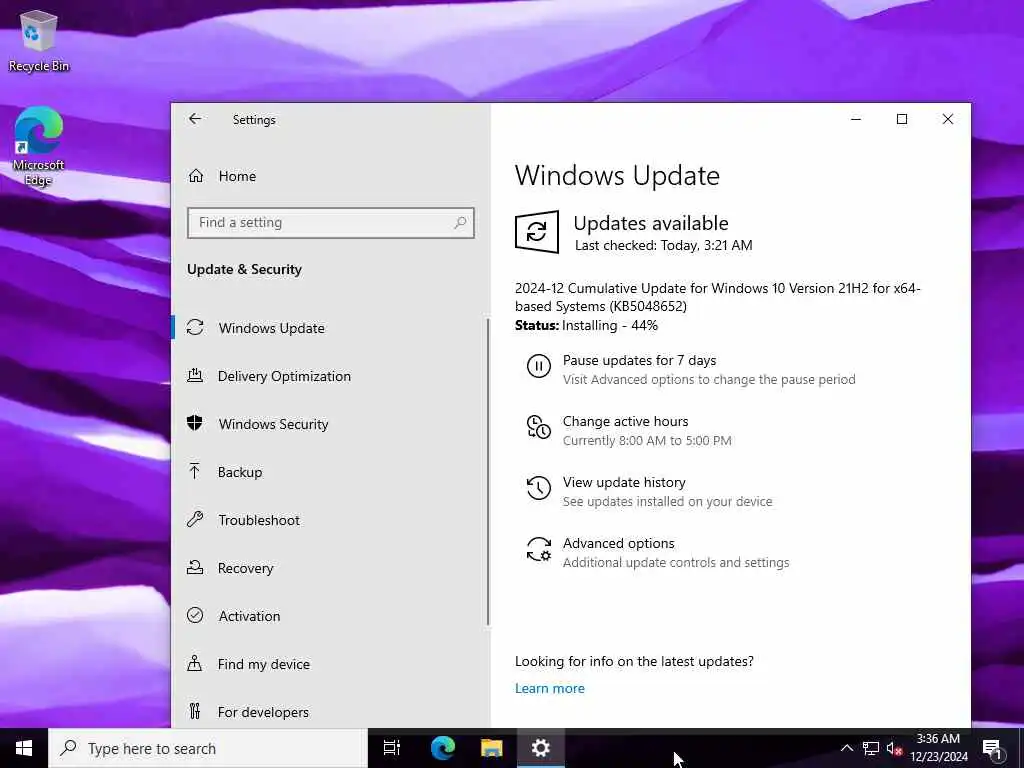Screen dimensions: 1024x768
Task: Launch Microsoft Edge from the taskbar
Action: point(443,748)
